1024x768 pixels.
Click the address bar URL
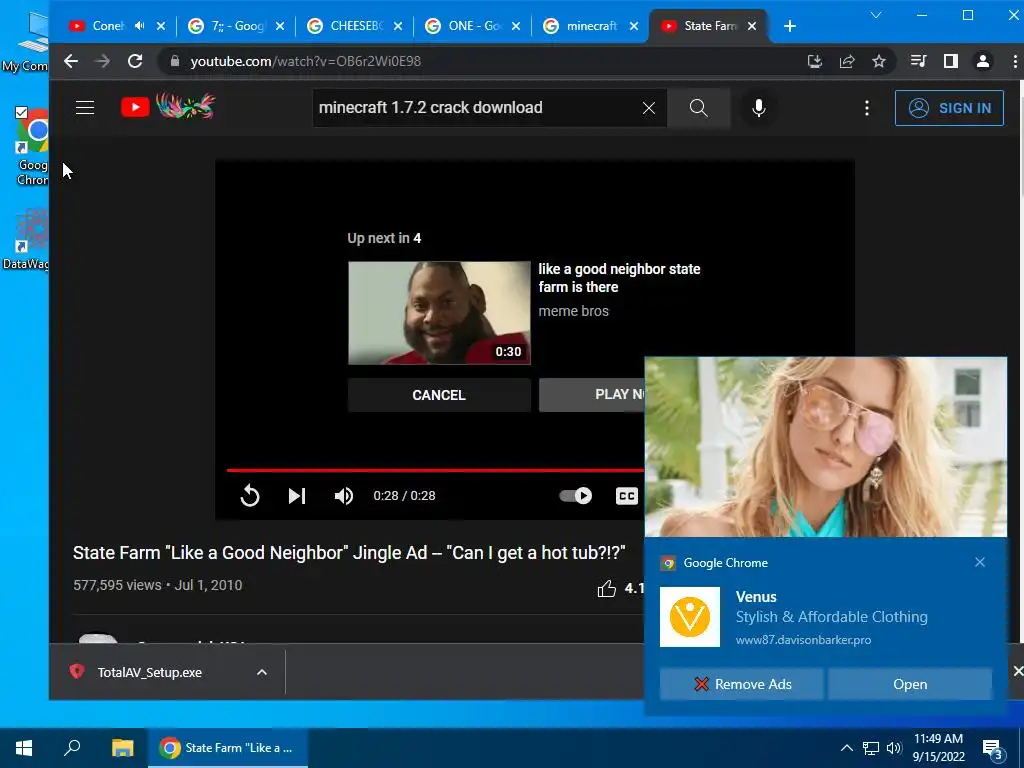pos(306,61)
